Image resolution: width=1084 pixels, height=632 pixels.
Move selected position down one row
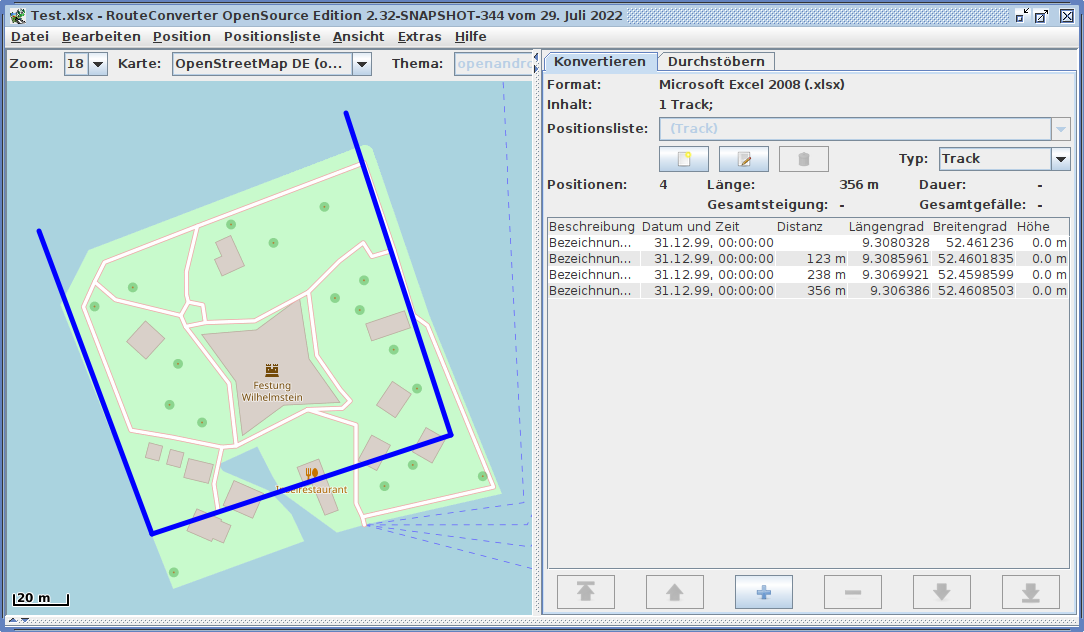click(942, 592)
